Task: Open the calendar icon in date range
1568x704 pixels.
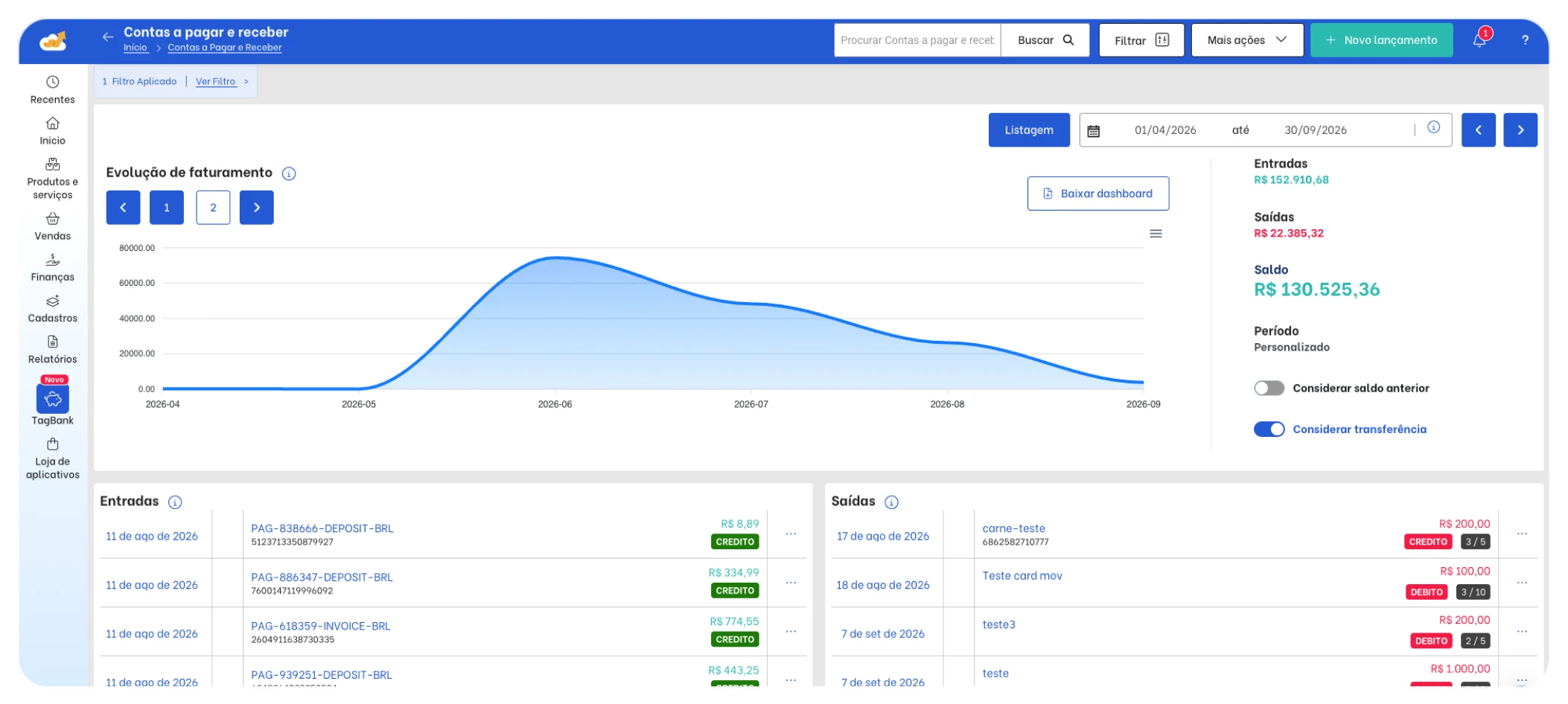Action: pyautogui.click(x=1093, y=131)
